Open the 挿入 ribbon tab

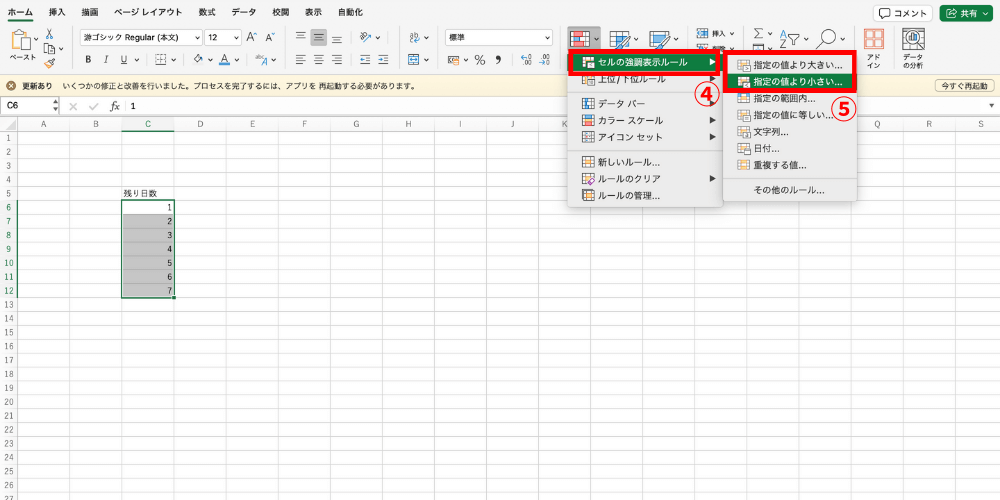click(57, 12)
